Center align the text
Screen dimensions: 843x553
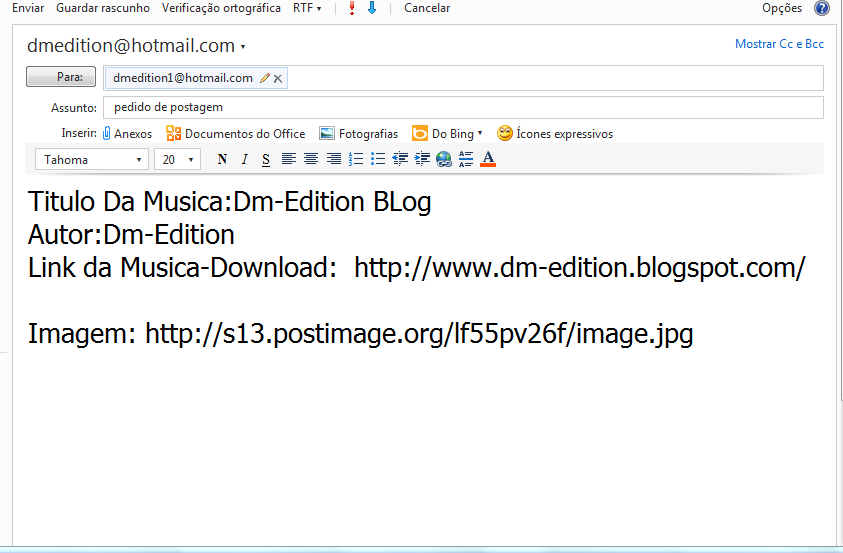click(311, 159)
